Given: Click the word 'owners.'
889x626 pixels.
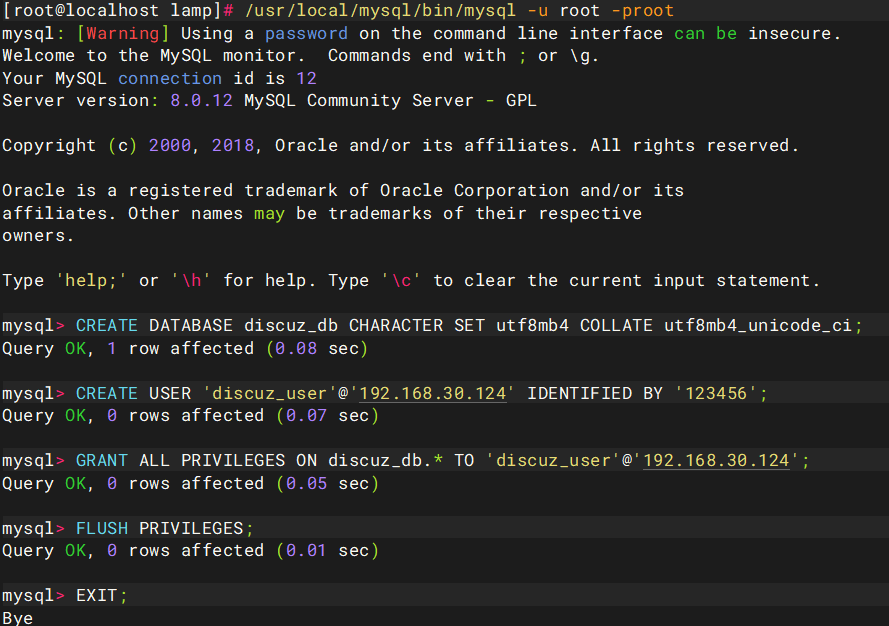Looking at the screenshot, I should pos(38,235).
